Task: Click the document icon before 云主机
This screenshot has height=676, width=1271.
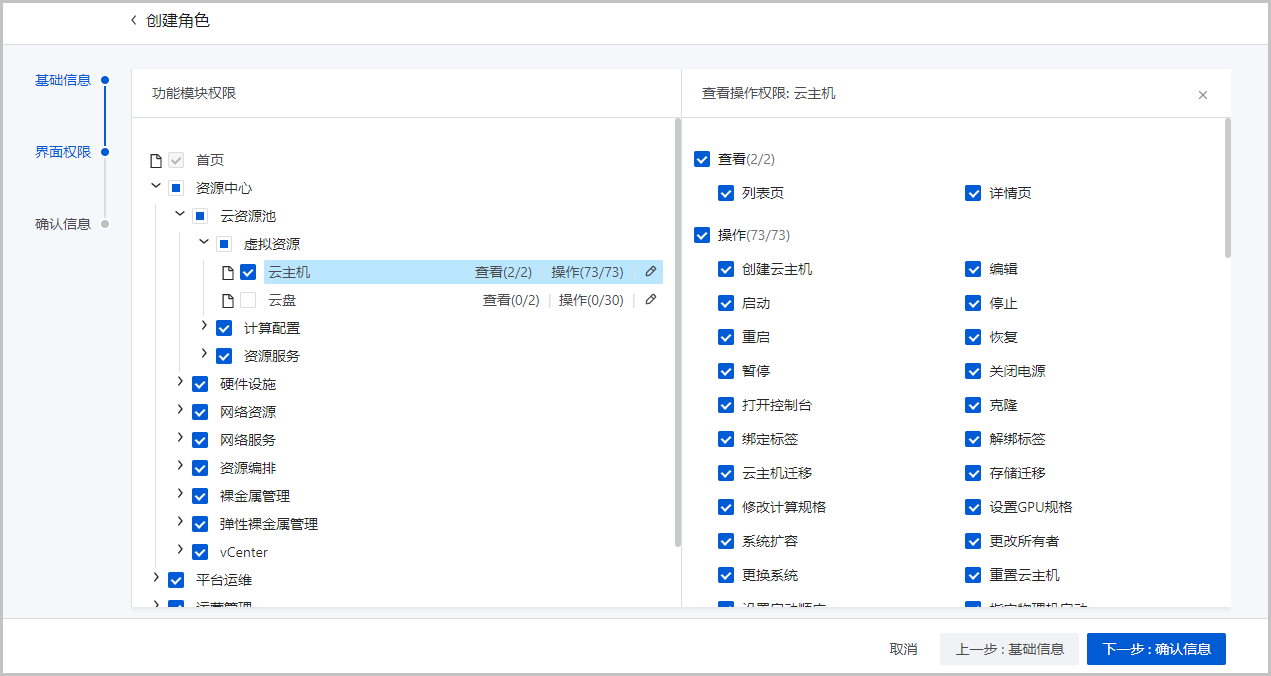Action: coord(227,271)
